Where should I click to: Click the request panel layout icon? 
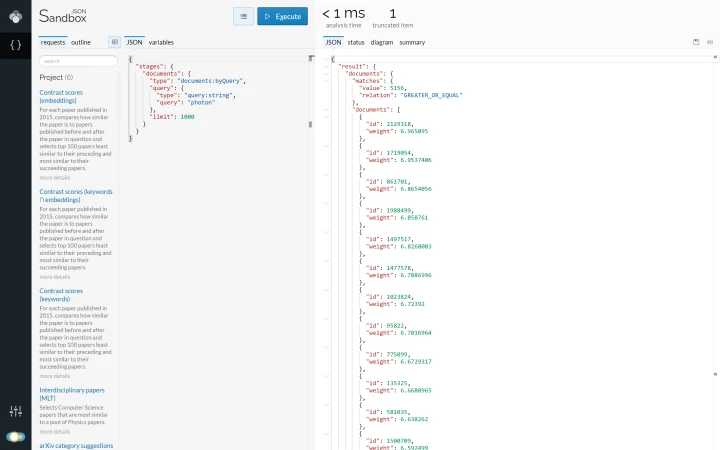click(114, 42)
